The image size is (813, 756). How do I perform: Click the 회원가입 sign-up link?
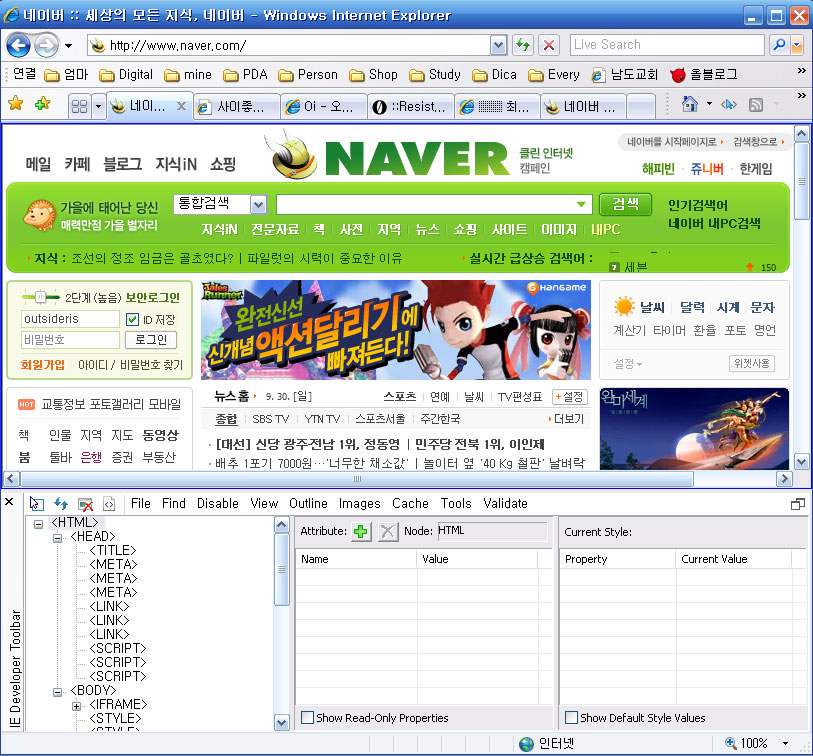(x=43, y=365)
